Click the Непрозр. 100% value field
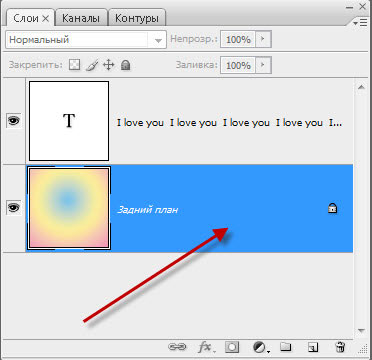Screen dimensions: 372x360 click(x=238, y=40)
